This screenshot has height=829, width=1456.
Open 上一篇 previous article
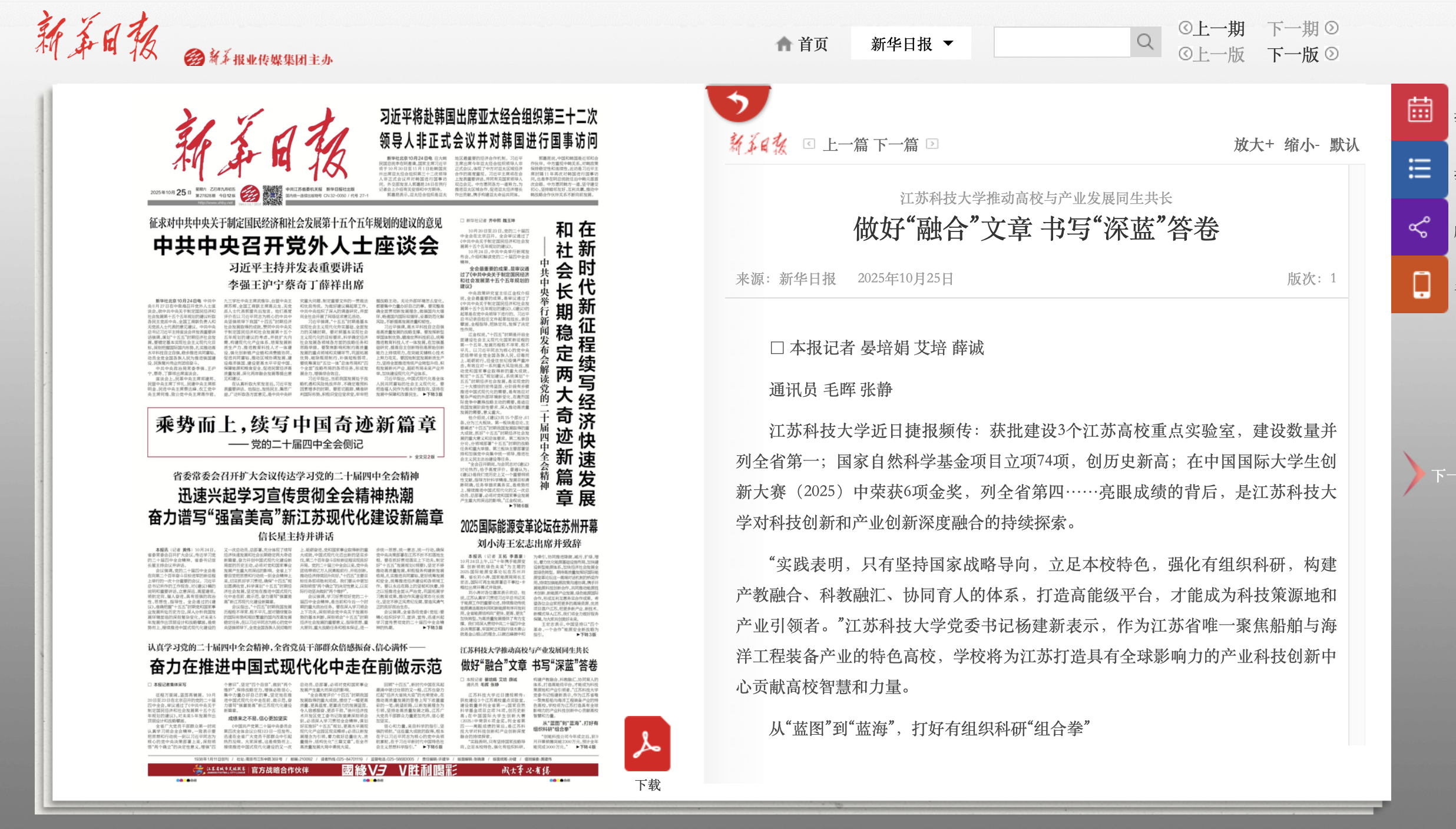pyautogui.click(x=845, y=145)
